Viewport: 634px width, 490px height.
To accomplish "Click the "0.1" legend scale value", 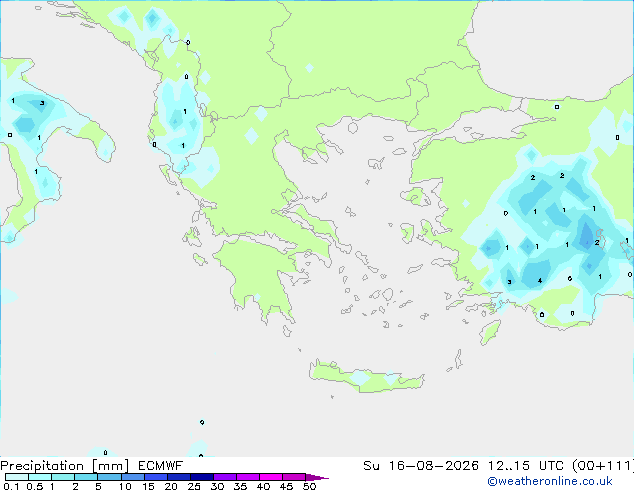I will coord(10,486).
